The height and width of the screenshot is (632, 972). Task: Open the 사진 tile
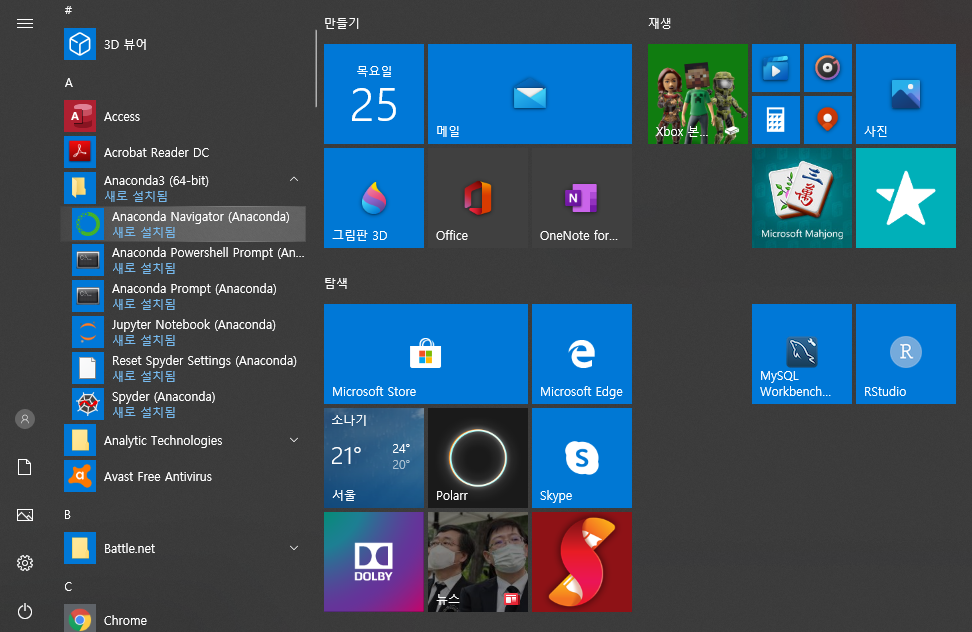tap(906, 94)
